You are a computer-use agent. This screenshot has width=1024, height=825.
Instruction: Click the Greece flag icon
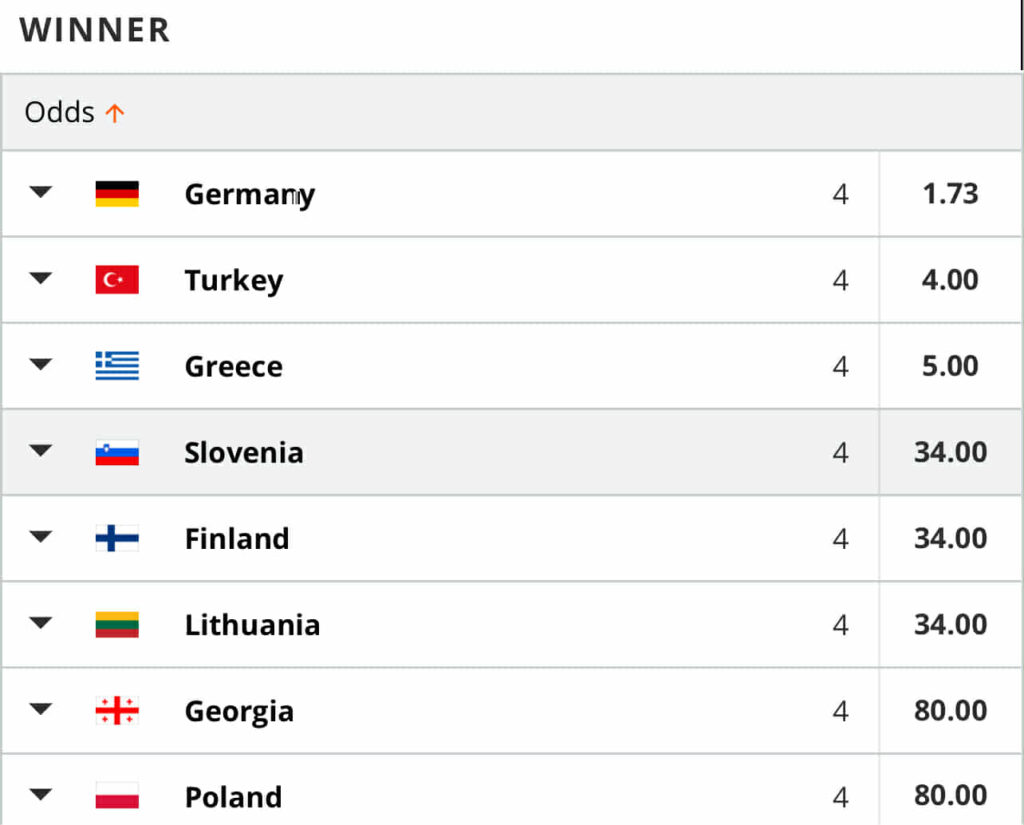(x=117, y=366)
